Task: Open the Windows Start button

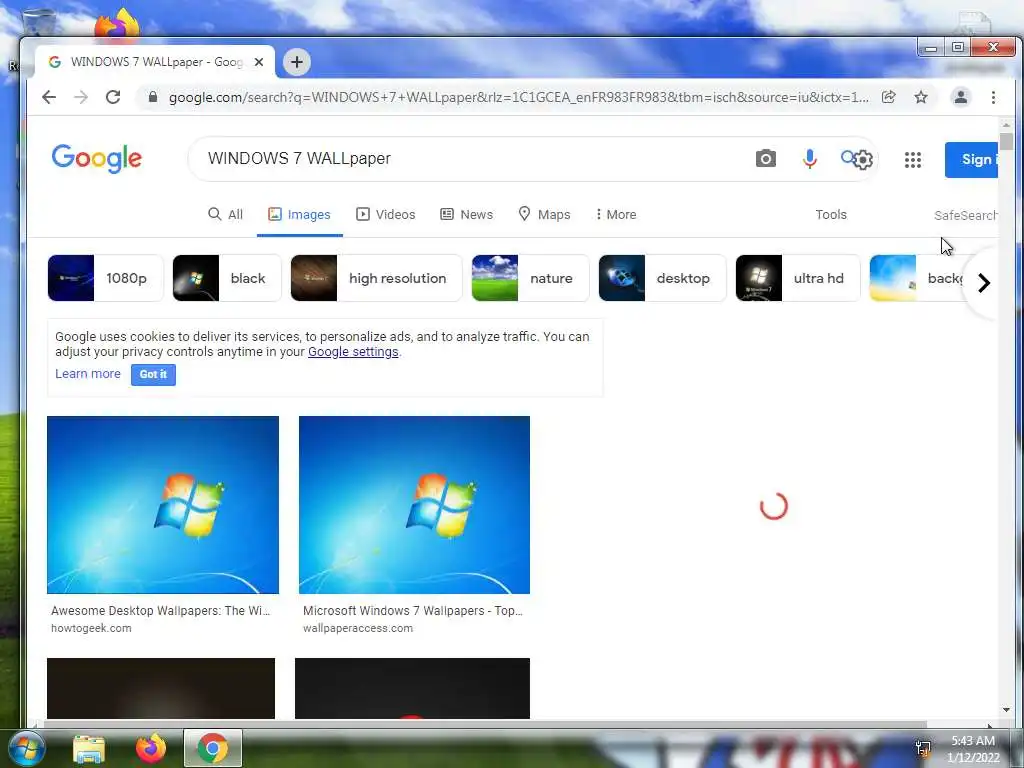Action: click(x=27, y=748)
